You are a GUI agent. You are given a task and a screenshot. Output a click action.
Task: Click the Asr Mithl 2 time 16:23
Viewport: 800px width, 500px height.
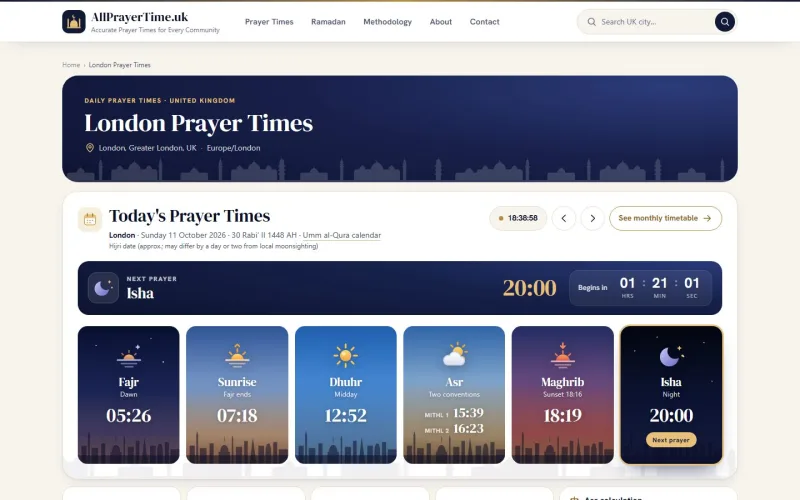[x=468, y=429]
